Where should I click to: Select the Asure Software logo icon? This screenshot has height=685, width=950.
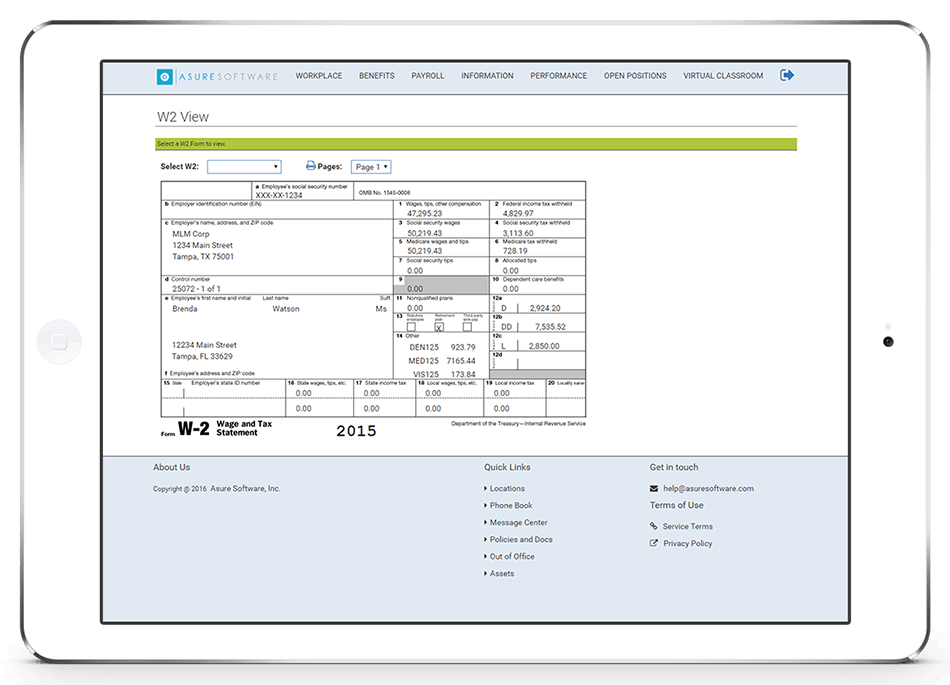pos(164,76)
